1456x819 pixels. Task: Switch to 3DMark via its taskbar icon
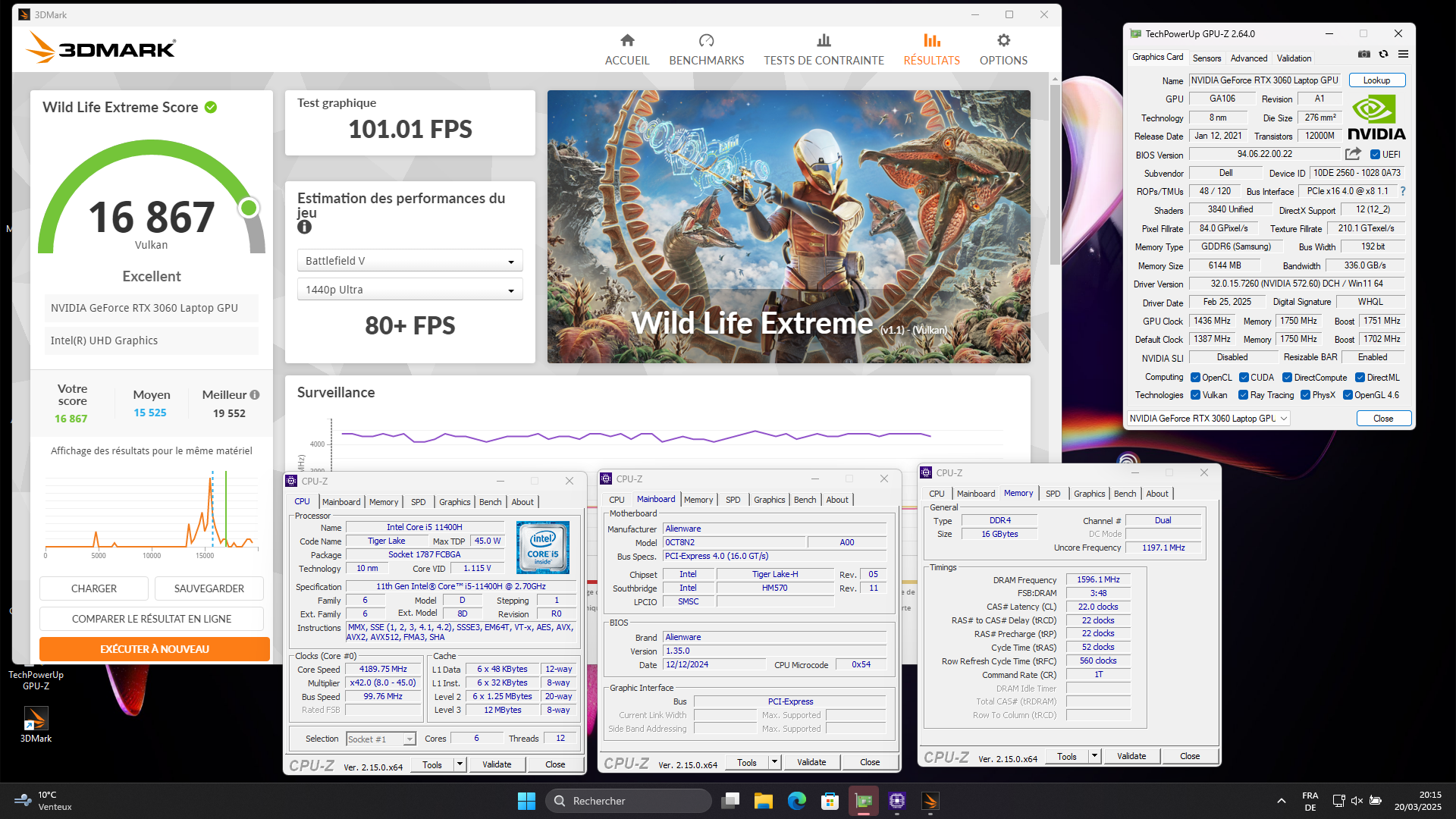point(930,801)
